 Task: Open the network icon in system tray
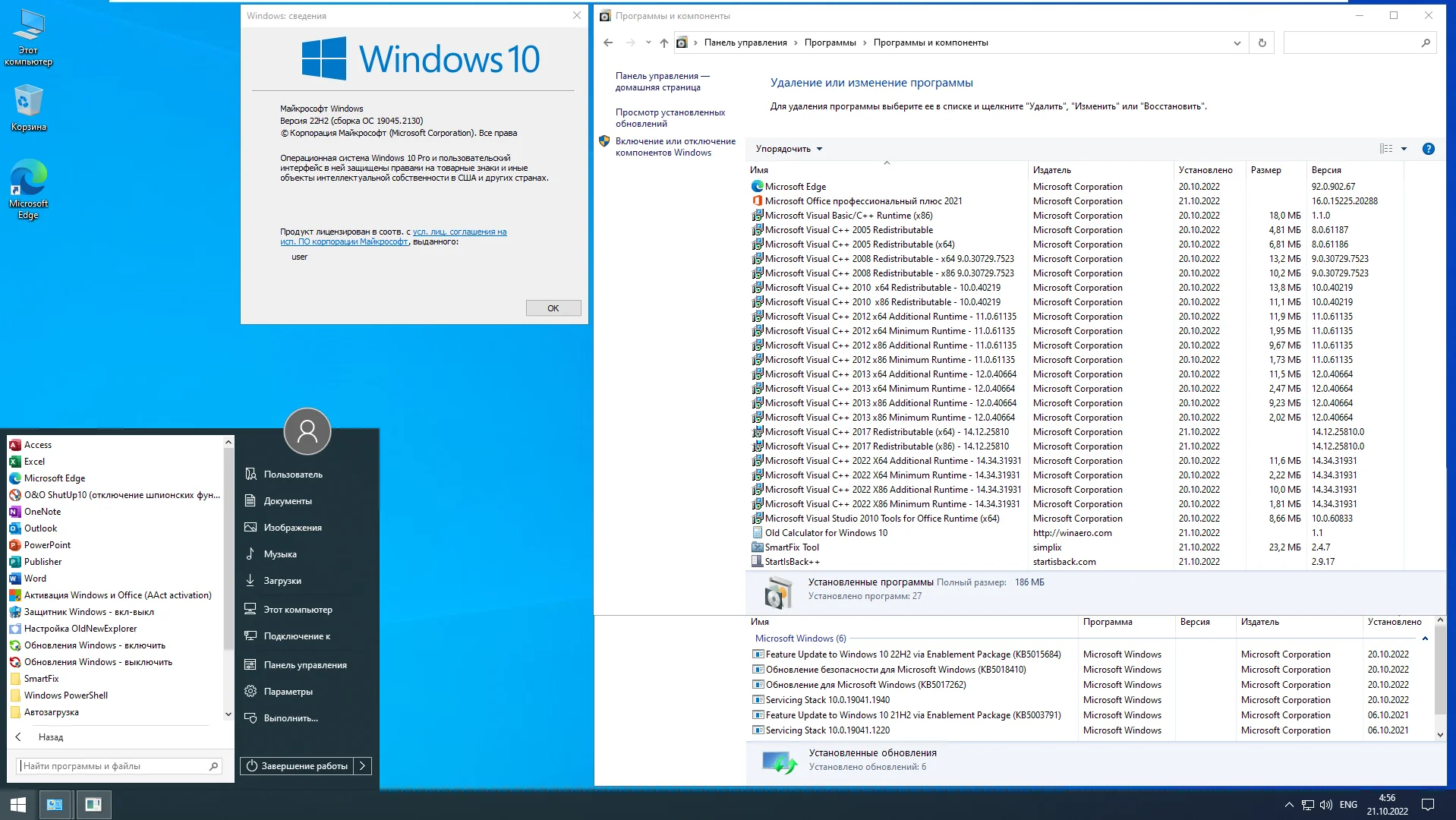(1307, 805)
